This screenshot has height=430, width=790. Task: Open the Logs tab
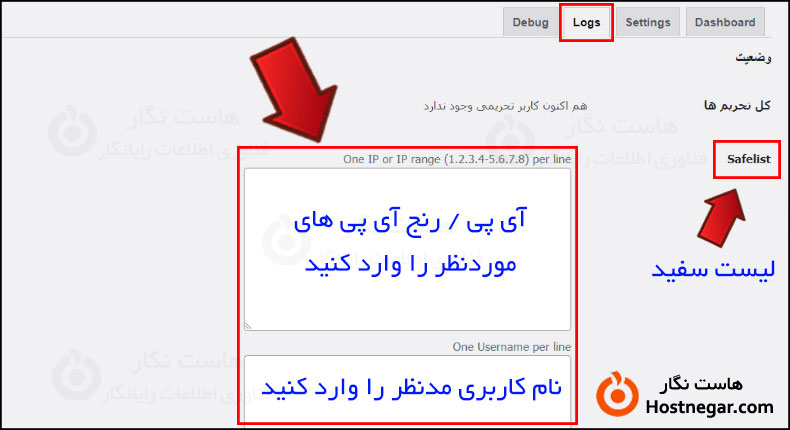coord(586,22)
